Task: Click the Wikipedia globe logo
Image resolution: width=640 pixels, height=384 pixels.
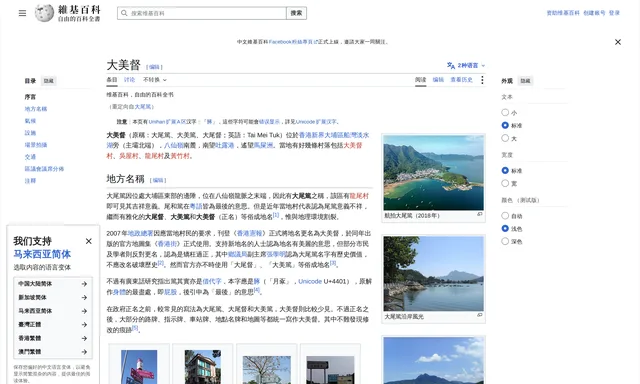Action: [x=44, y=13]
